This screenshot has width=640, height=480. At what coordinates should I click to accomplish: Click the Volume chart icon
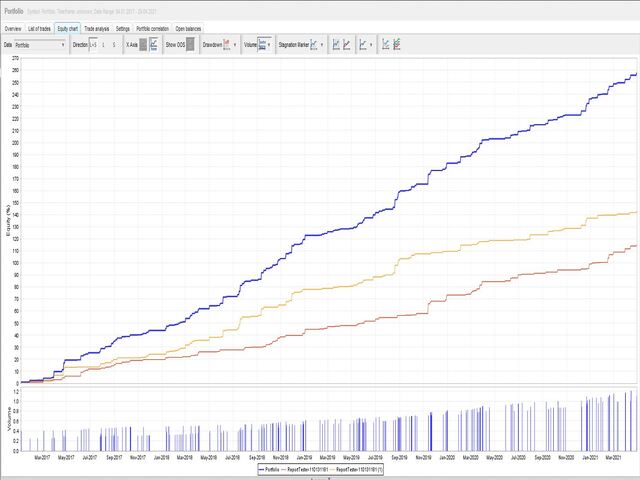[x=262, y=44]
